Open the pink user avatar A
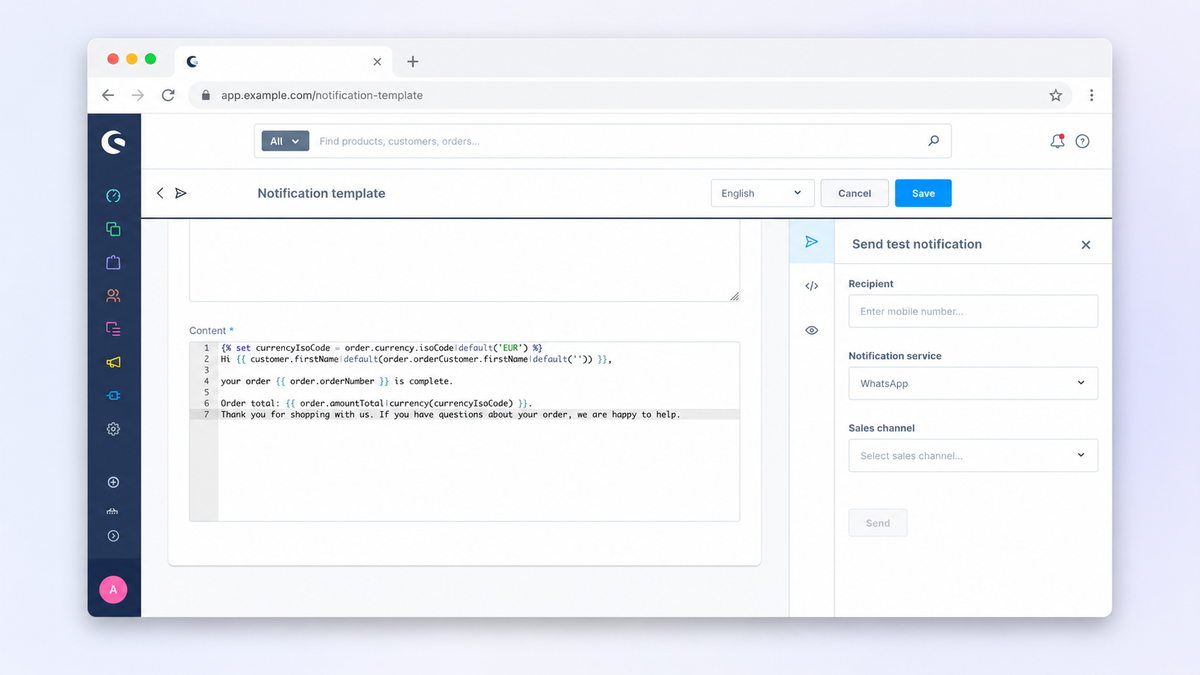Screen dimensions: 1200x675 (x=113, y=590)
